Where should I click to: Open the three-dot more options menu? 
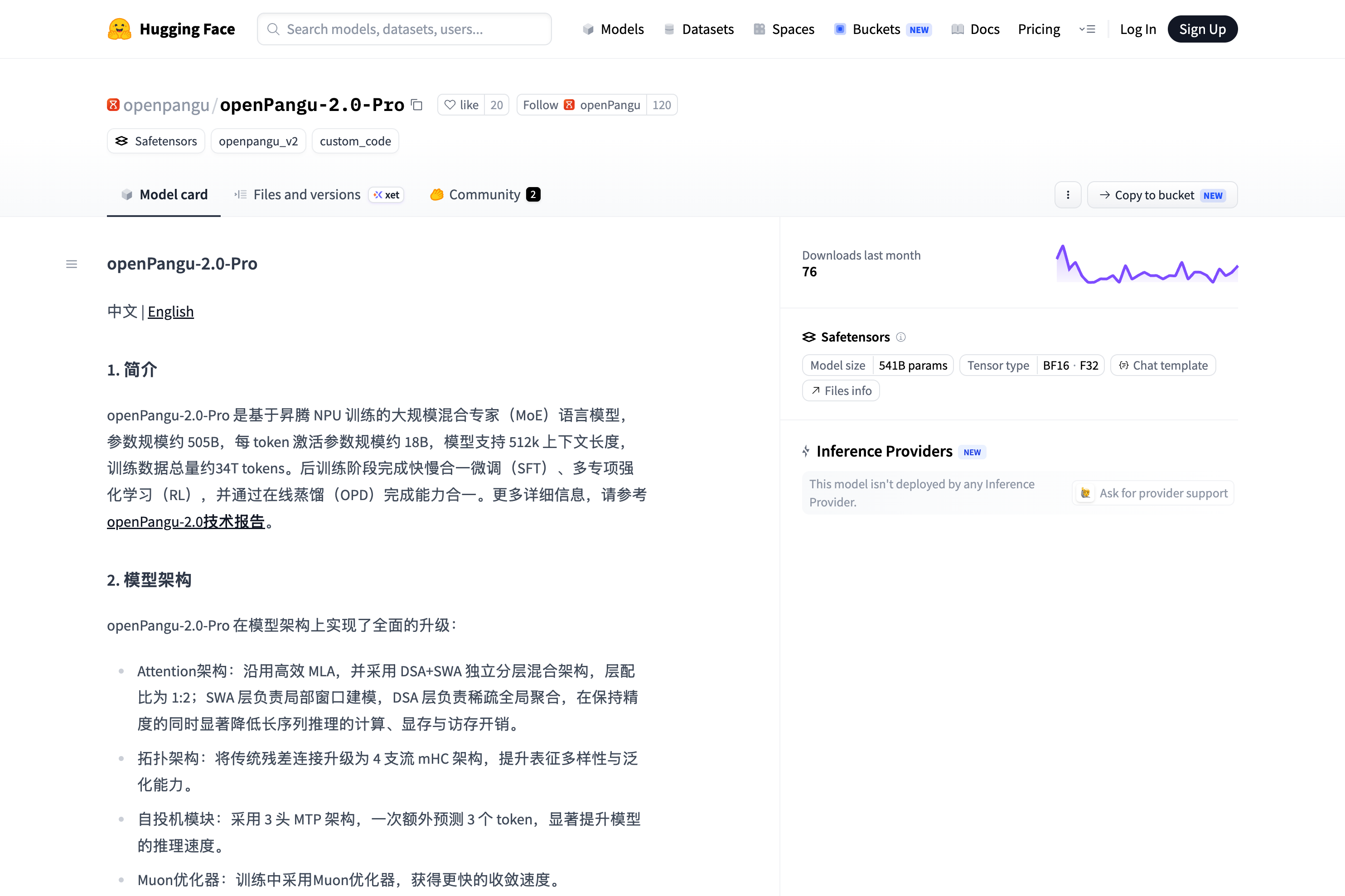(x=1068, y=195)
